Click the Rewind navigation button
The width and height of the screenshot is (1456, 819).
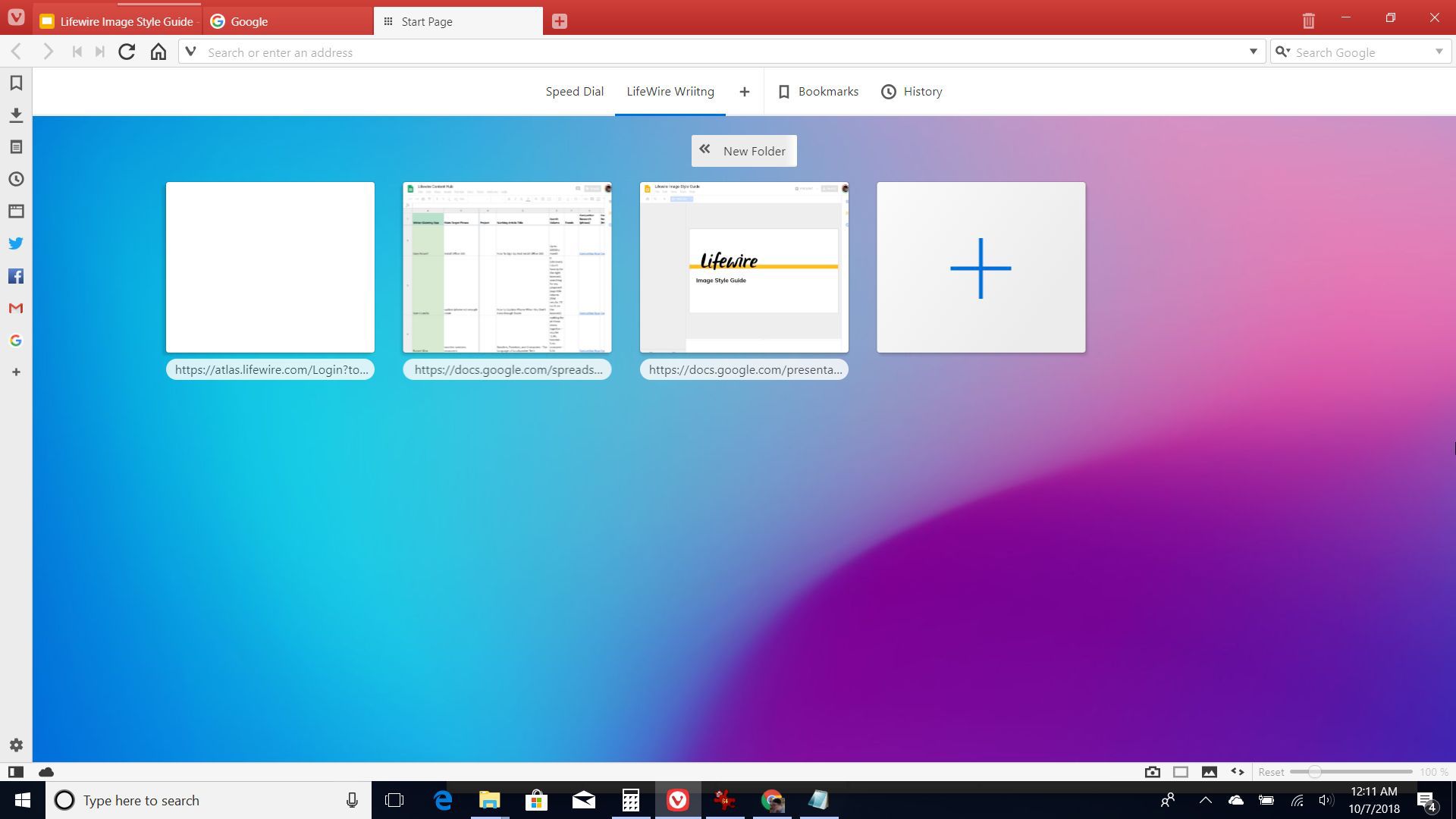(x=77, y=52)
